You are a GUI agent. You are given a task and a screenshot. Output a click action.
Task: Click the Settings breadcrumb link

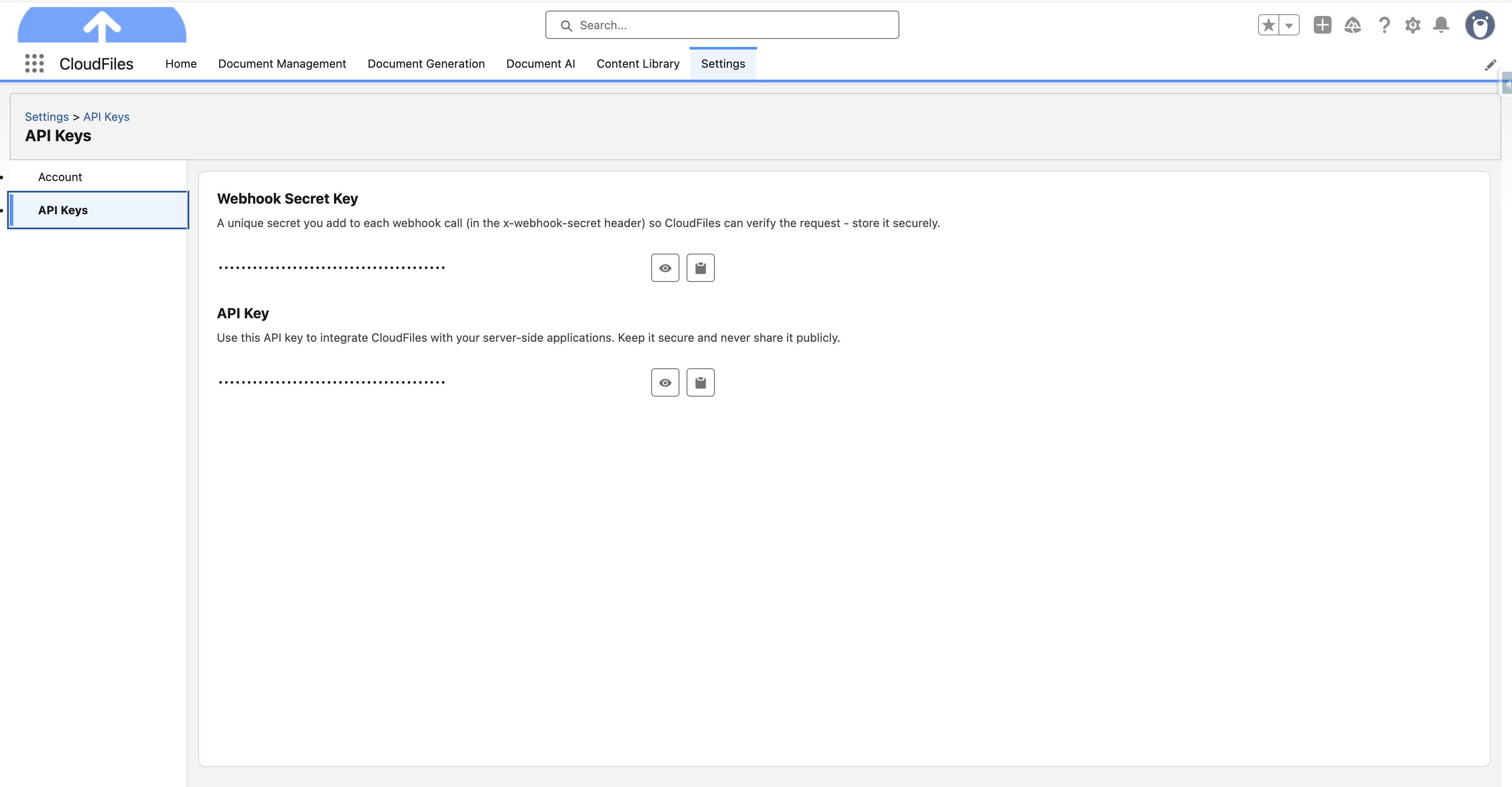47,117
